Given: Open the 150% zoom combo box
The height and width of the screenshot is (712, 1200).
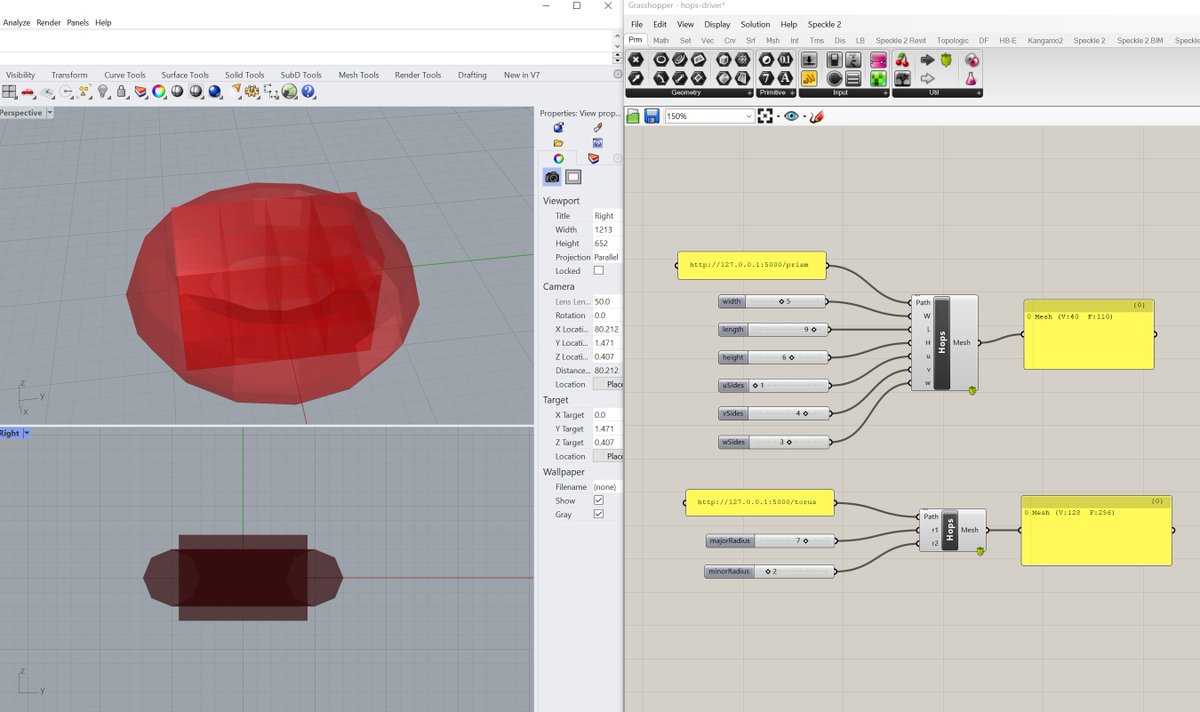Looking at the screenshot, I should tap(710, 116).
